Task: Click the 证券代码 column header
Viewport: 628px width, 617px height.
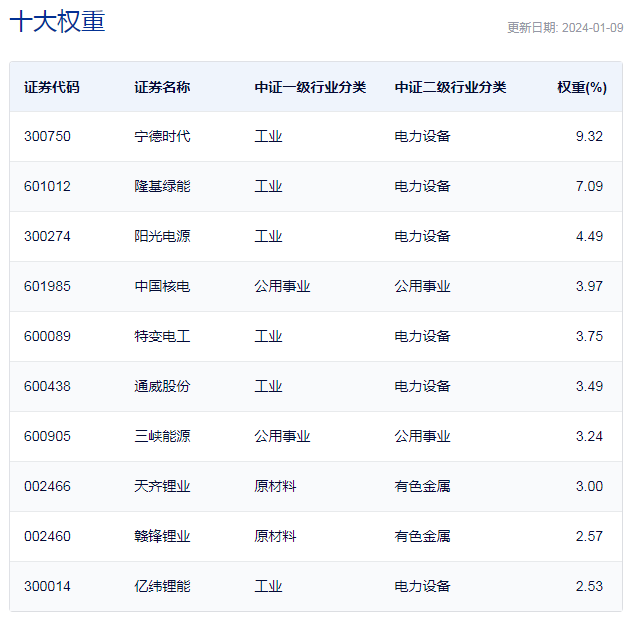Action: tap(52, 87)
